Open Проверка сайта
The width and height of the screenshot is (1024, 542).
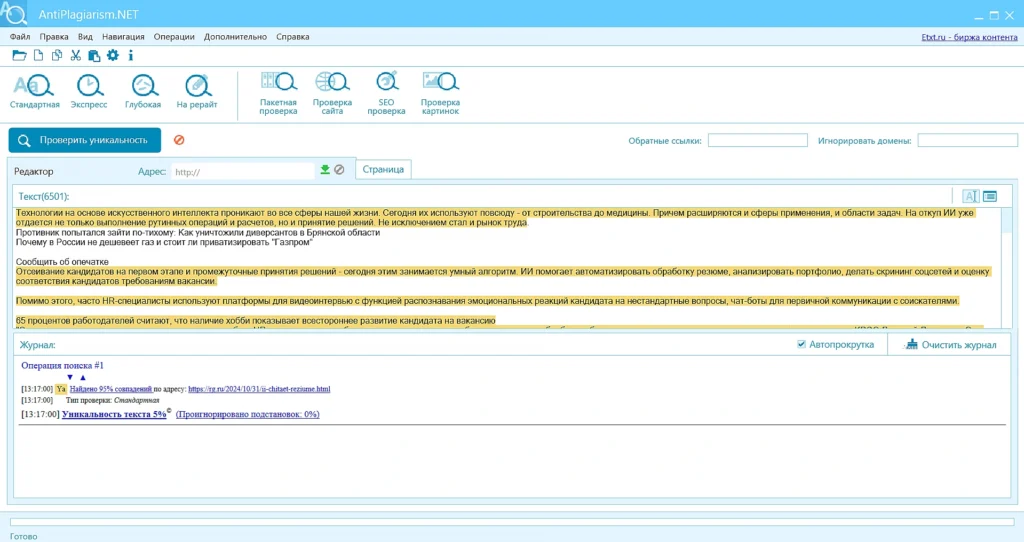[332, 93]
